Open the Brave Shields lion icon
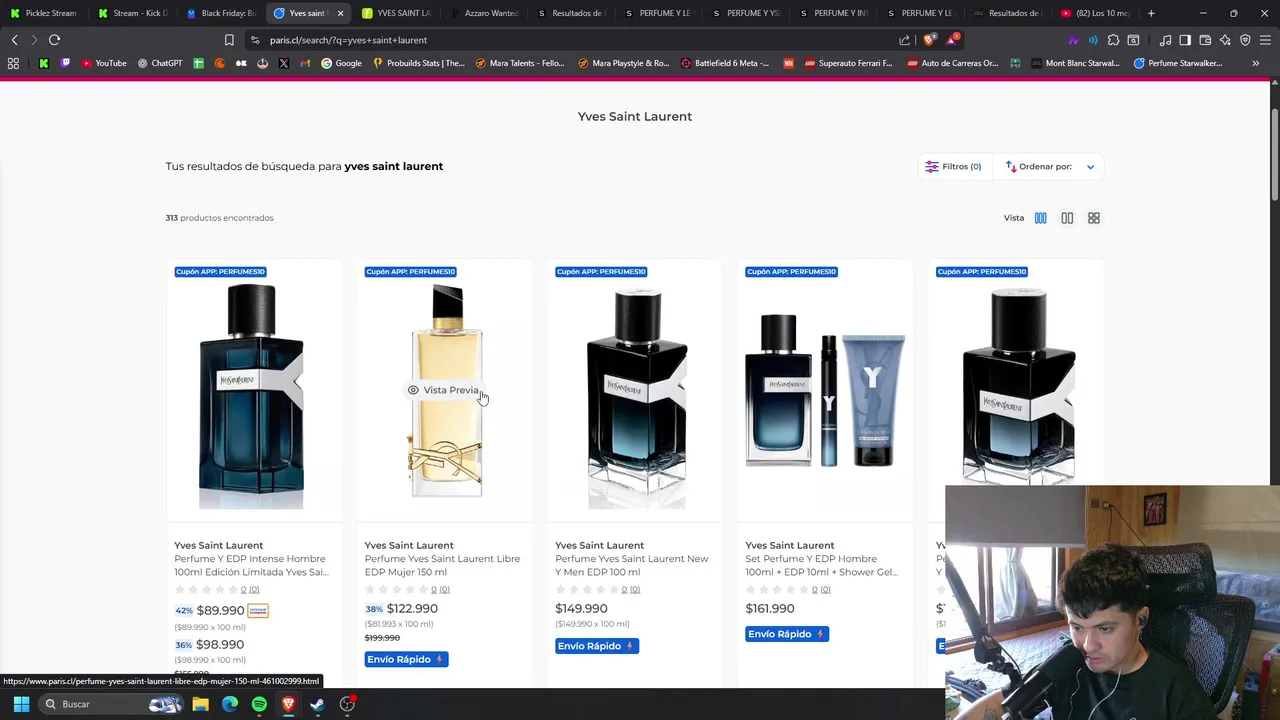This screenshot has height=720, width=1280. [x=929, y=40]
